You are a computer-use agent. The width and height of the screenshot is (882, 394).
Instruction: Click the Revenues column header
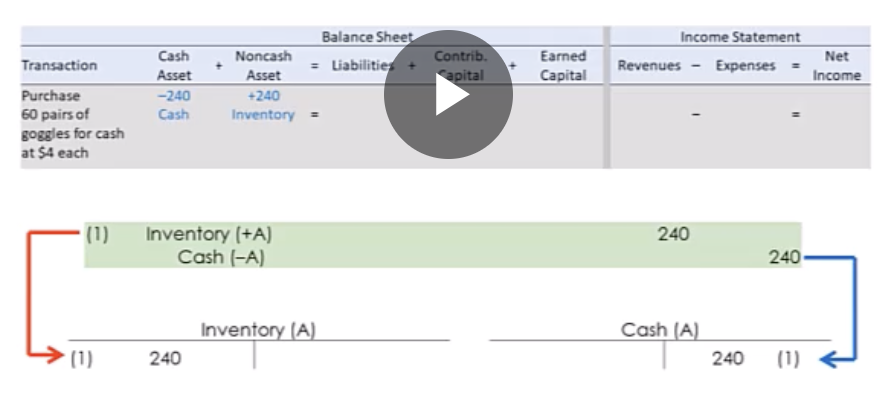click(x=651, y=65)
